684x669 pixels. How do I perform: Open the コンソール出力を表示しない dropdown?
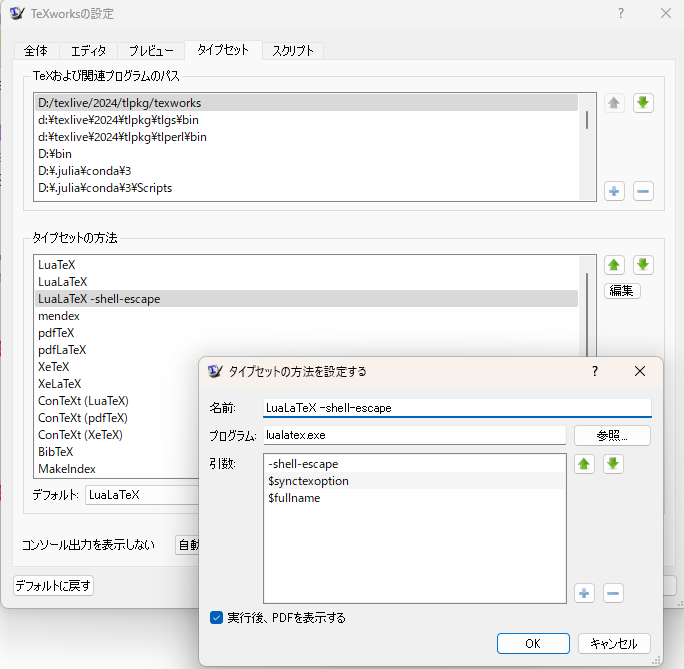pyautogui.click(x=187, y=545)
